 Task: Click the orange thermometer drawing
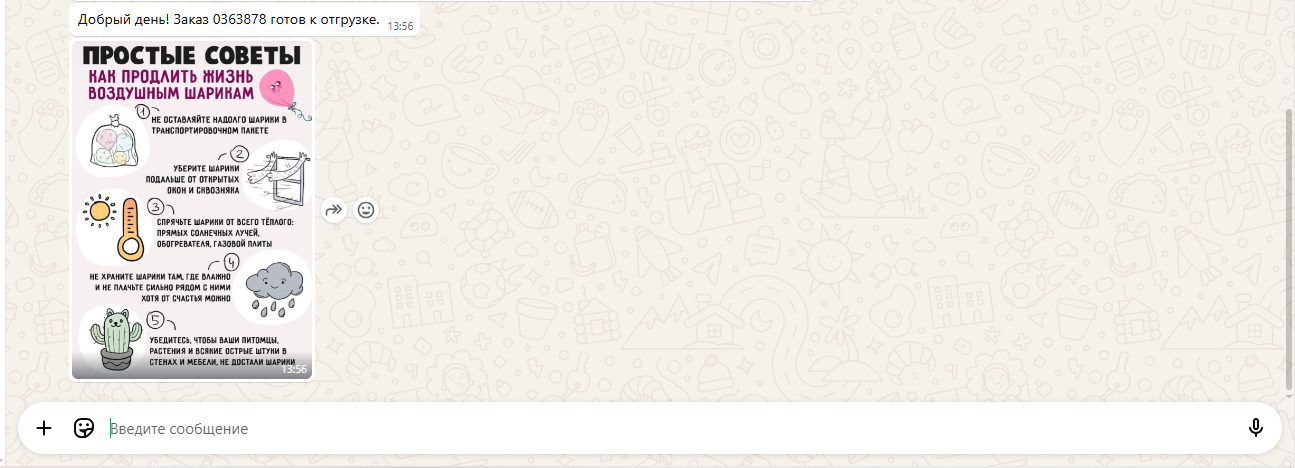pos(129,230)
